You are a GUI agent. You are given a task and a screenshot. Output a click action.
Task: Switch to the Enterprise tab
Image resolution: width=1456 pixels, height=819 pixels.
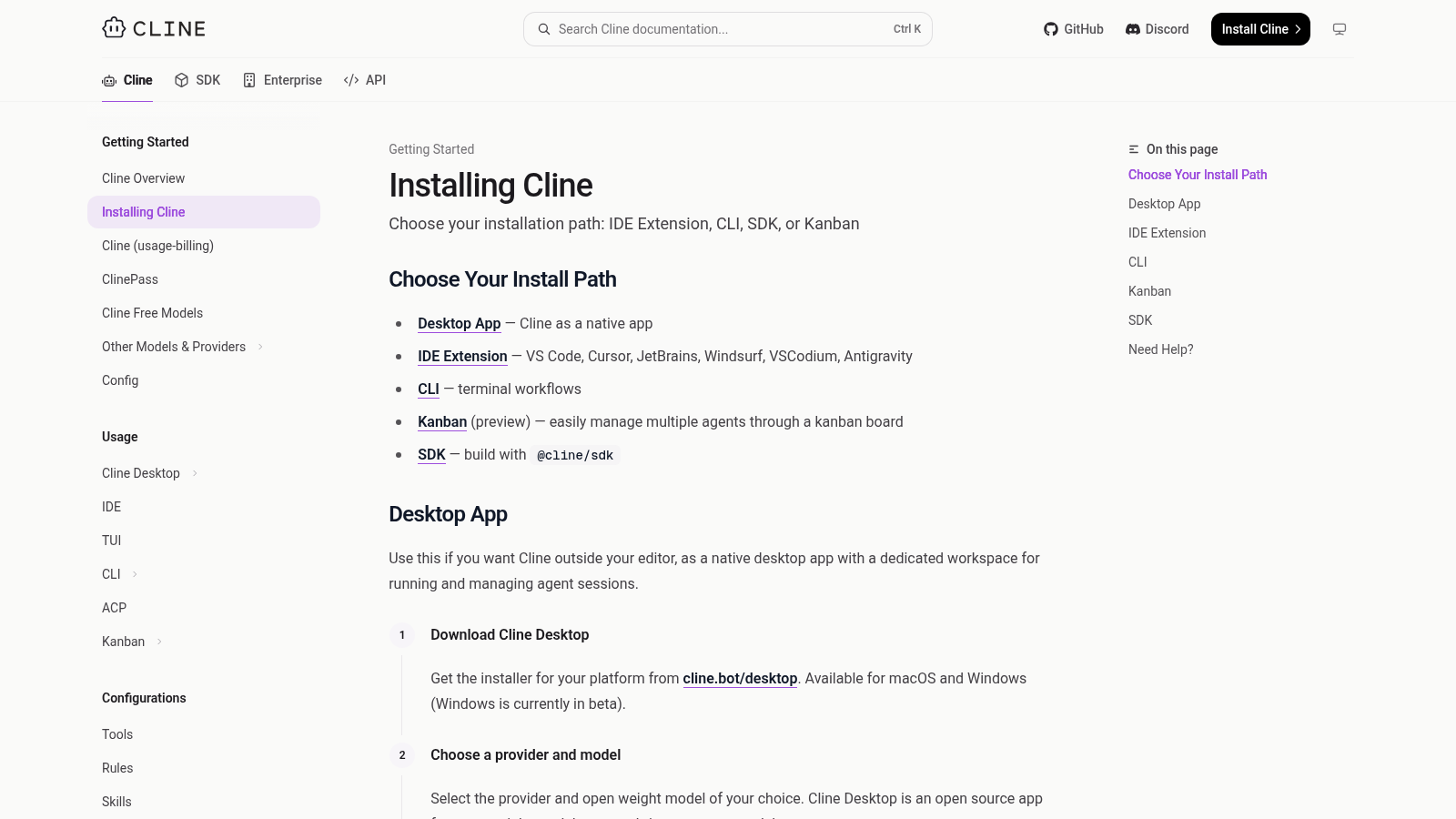pyautogui.click(x=282, y=80)
